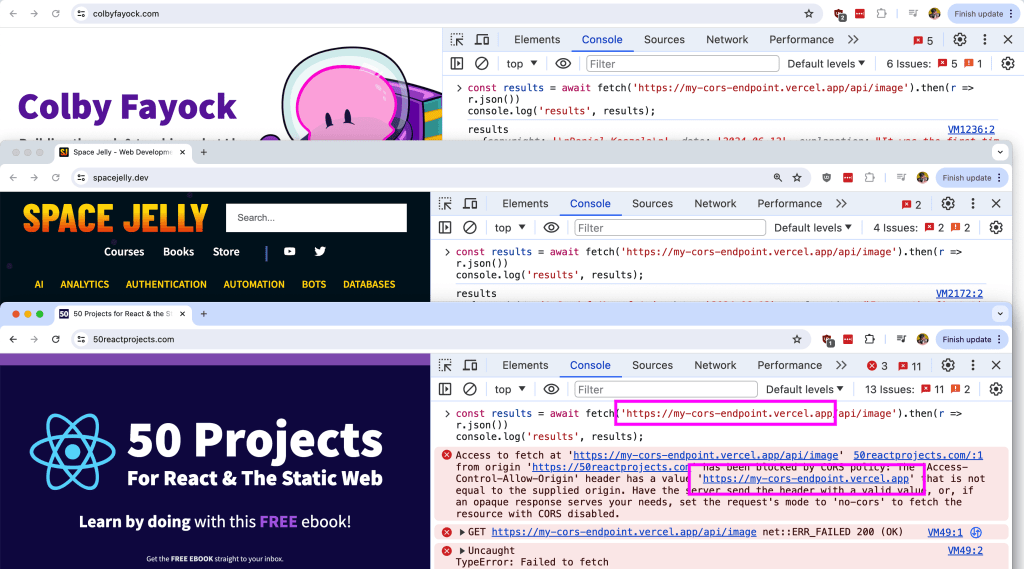Expand the GET request error entry
Image resolution: width=1024 pixels, height=569 pixels.
point(462,532)
